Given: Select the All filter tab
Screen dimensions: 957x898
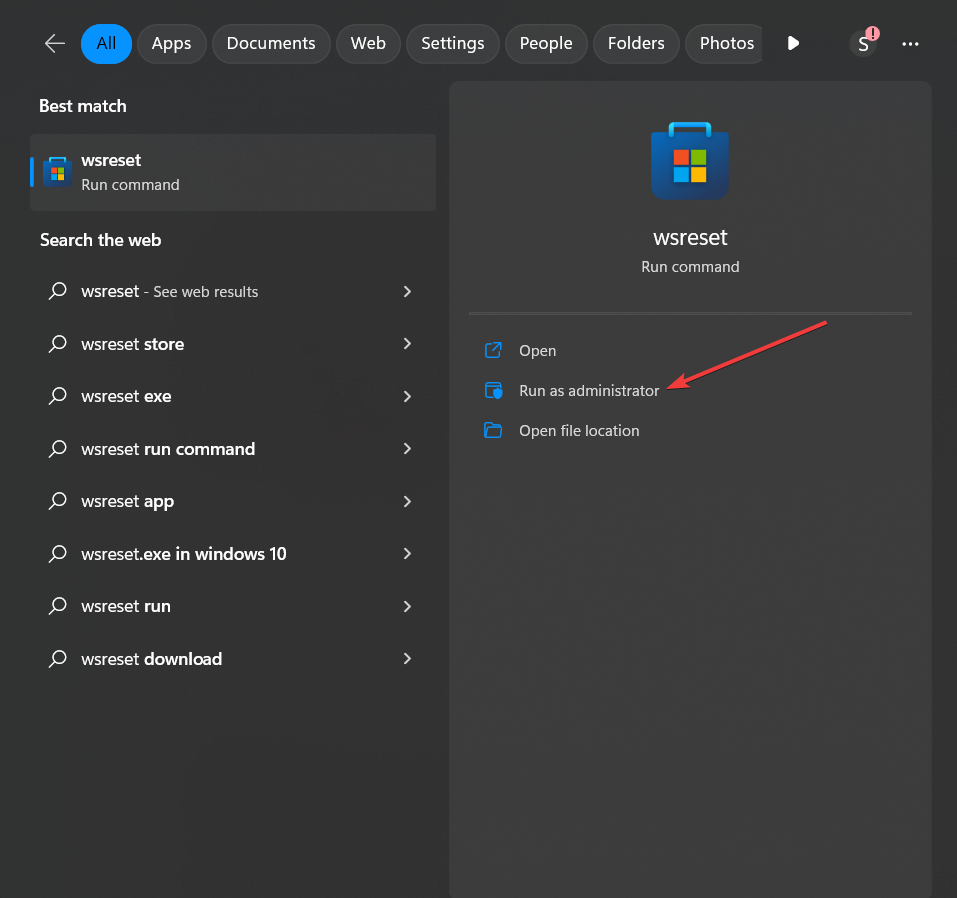Looking at the screenshot, I should [x=106, y=43].
